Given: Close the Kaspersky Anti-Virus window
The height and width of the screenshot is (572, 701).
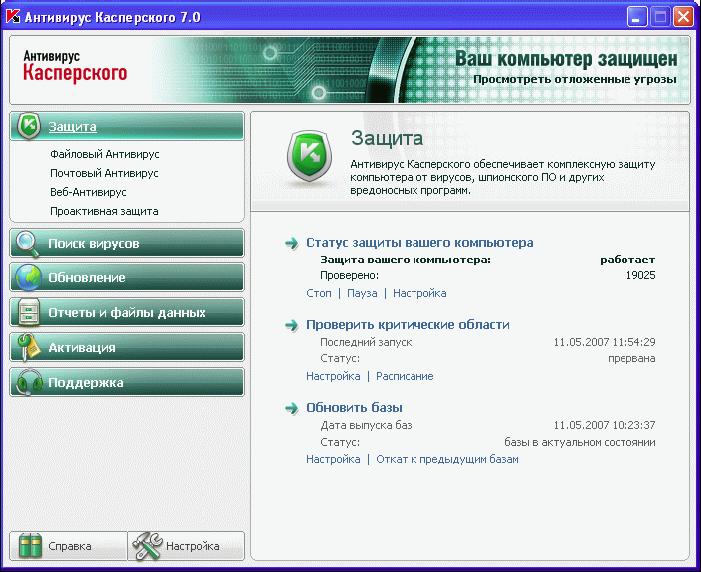Looking at the screenshot, I should (x=684, y=17).
